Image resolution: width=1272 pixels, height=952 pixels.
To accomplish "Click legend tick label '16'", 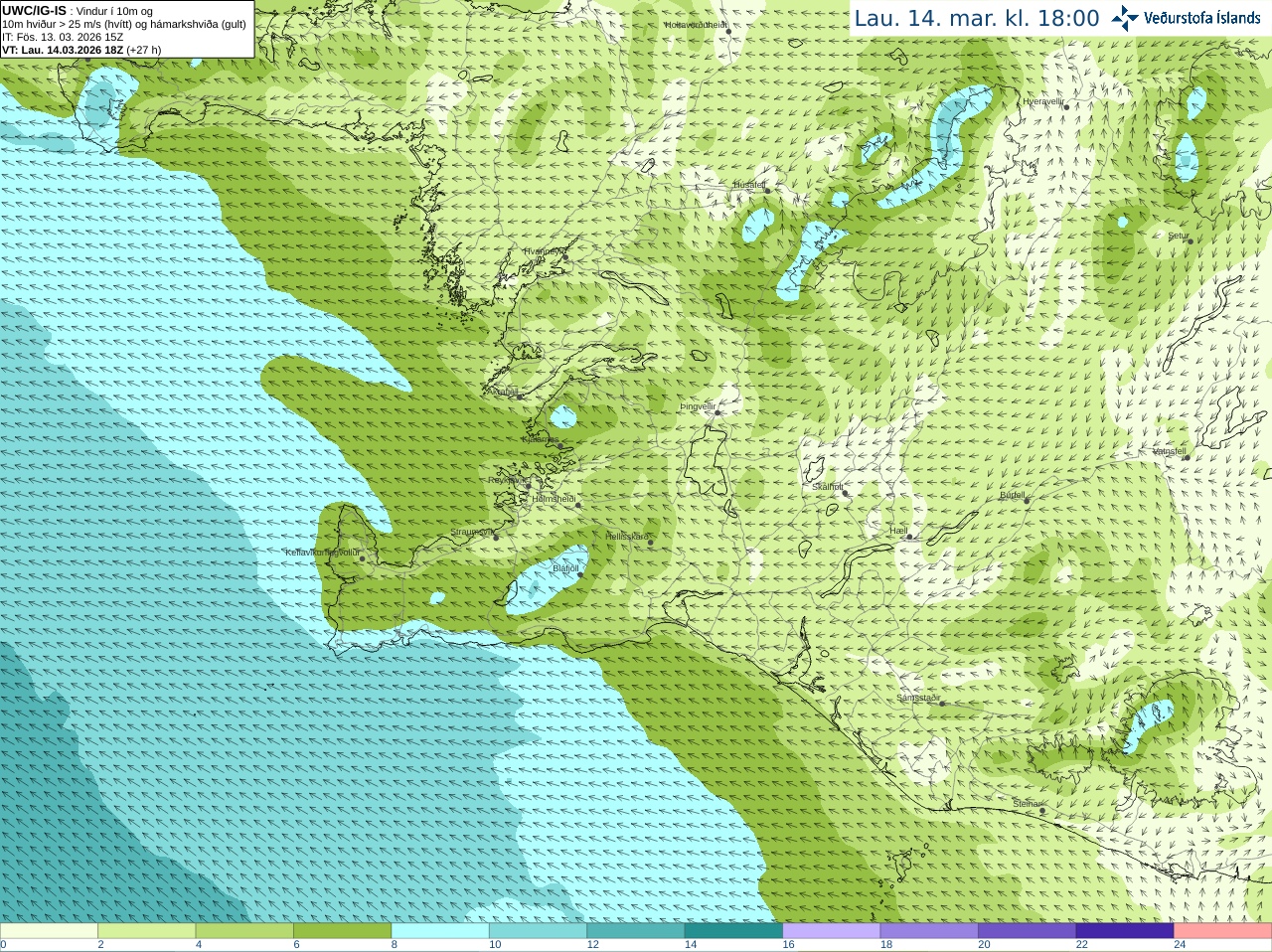I will pos(788,945).
